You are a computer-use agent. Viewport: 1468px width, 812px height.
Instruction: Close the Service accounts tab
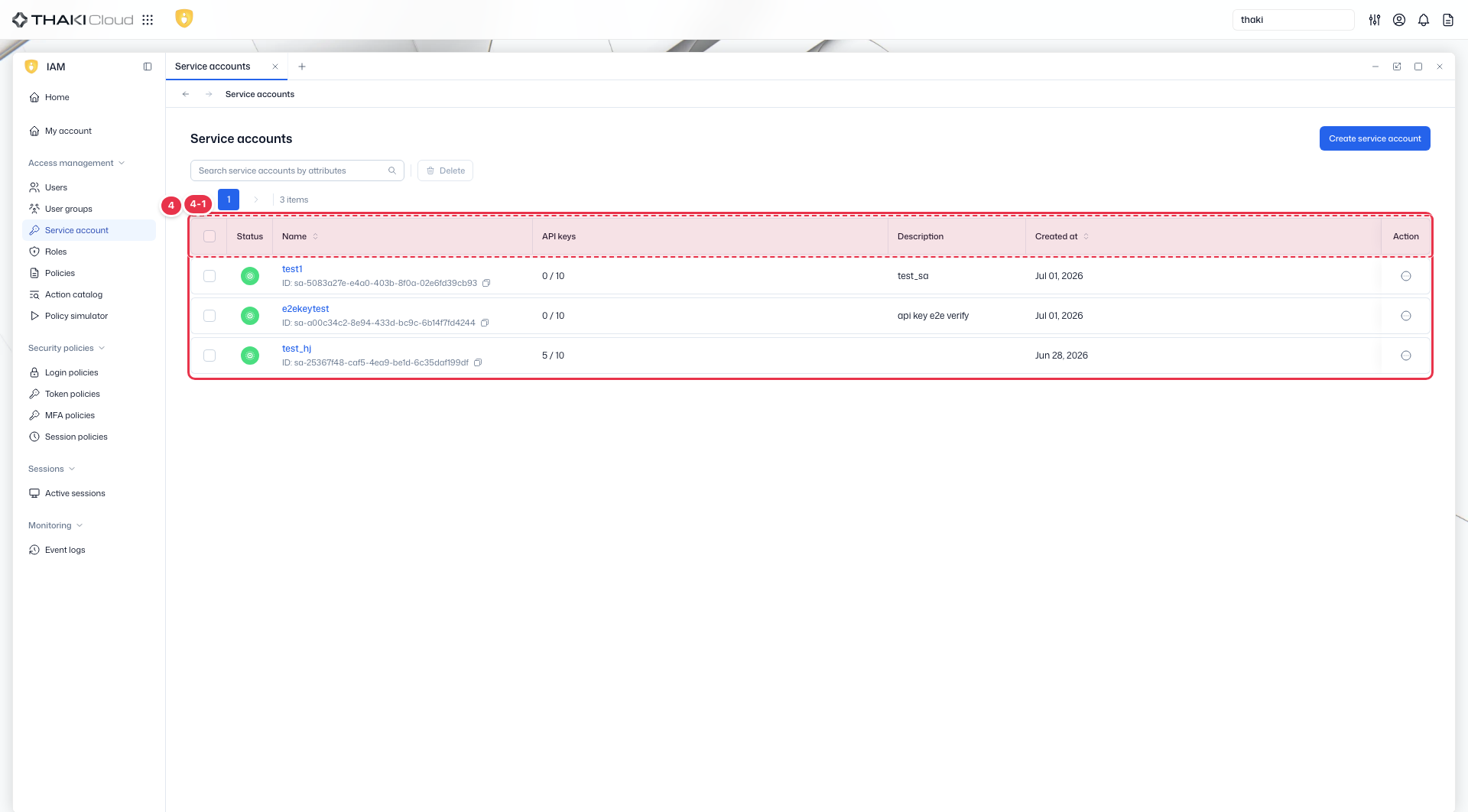point(275,67)
